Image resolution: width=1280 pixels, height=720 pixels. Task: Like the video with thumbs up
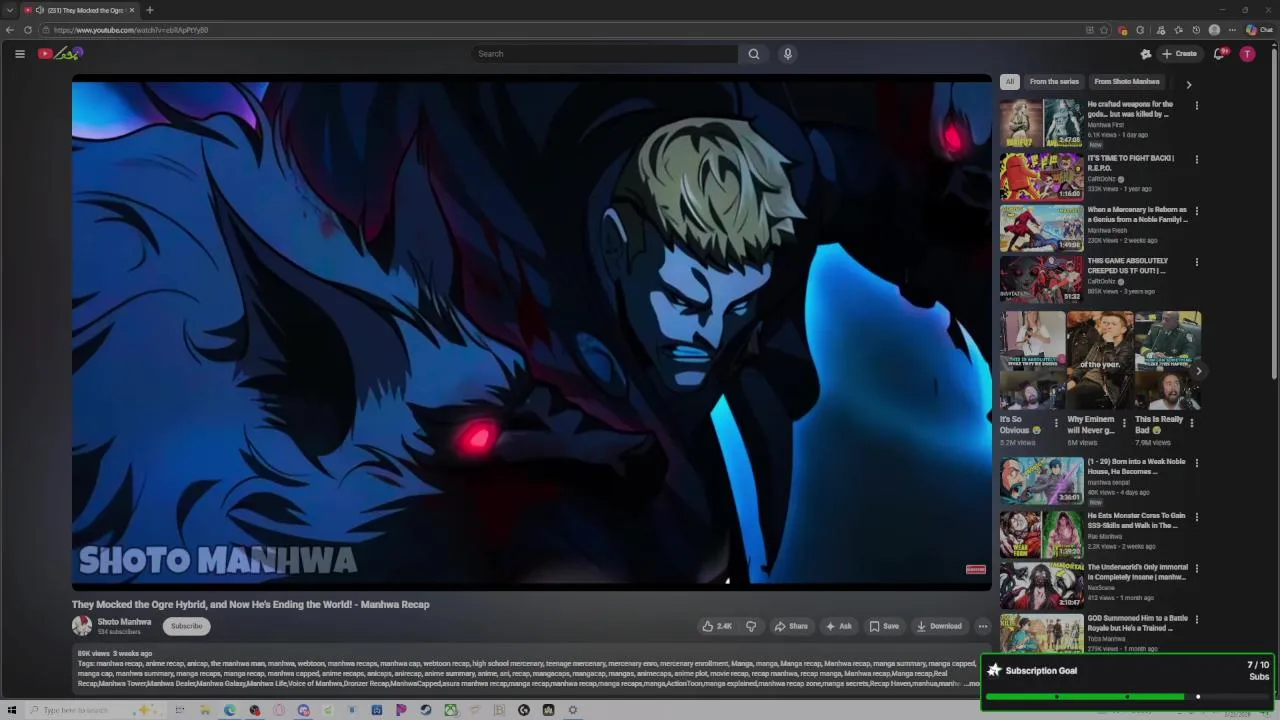[717, 626]
